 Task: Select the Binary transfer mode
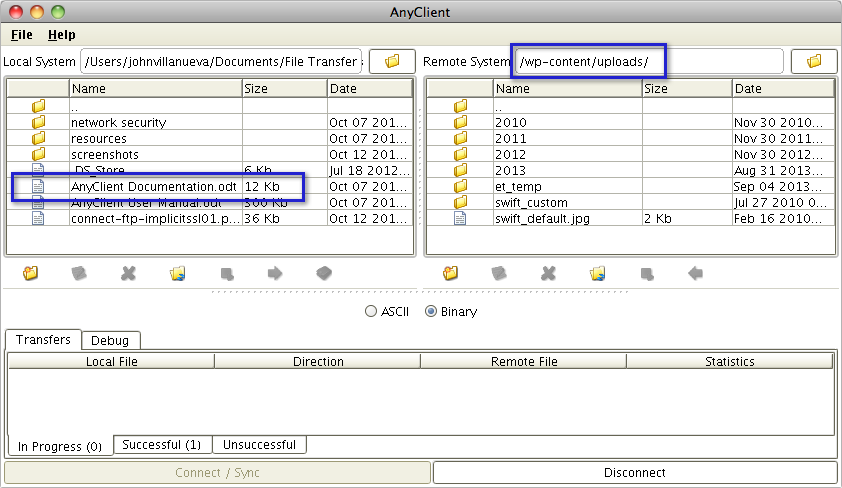pos(451,311)
